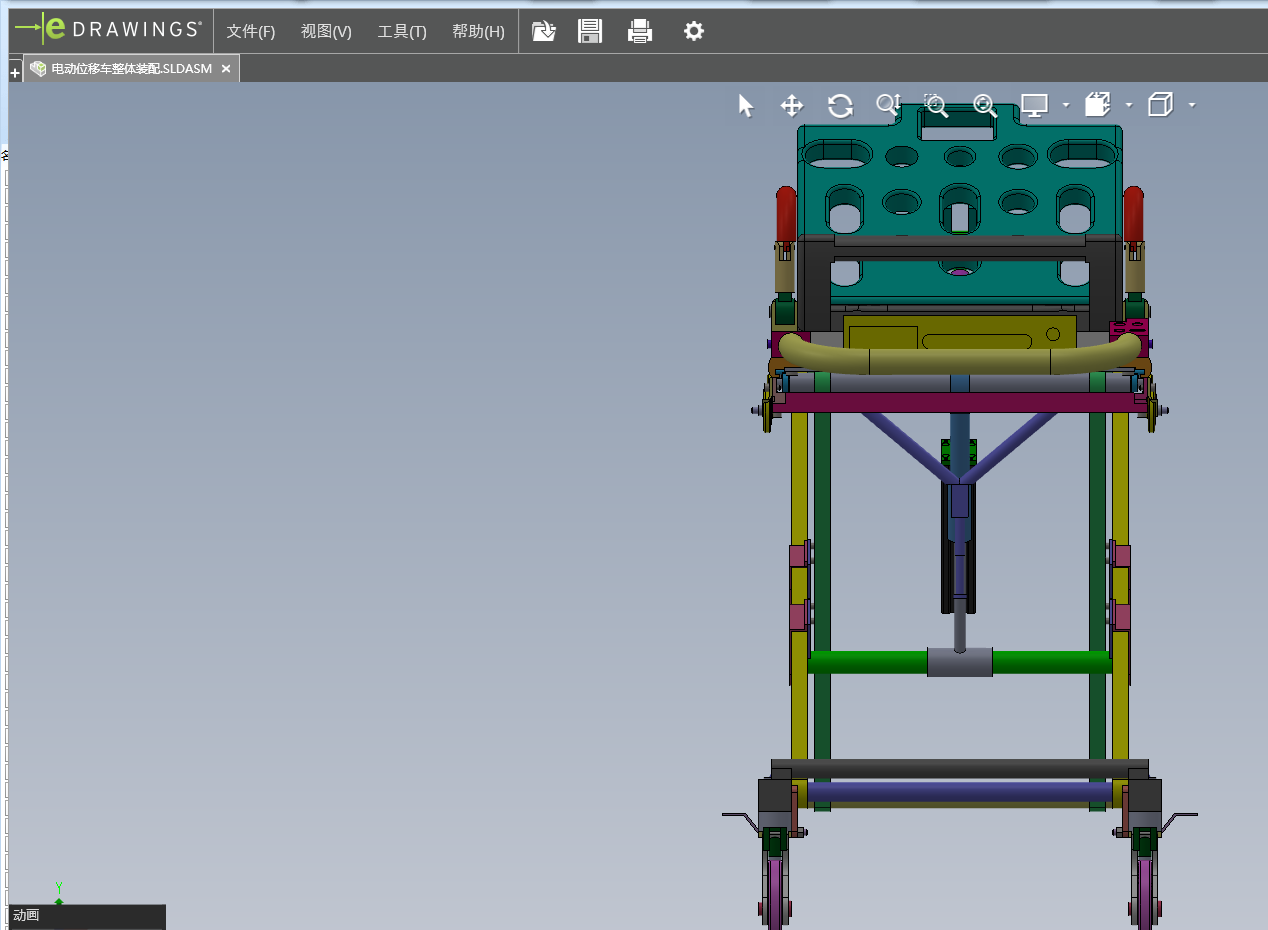Open the 动画 panel at bottom

pos(26,915)
